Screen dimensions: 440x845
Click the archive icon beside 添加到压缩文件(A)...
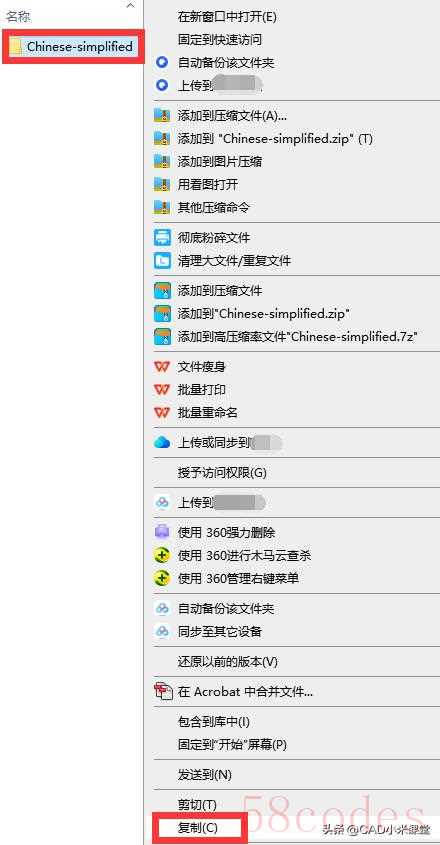pyautogui.click(x=162, y=115)
